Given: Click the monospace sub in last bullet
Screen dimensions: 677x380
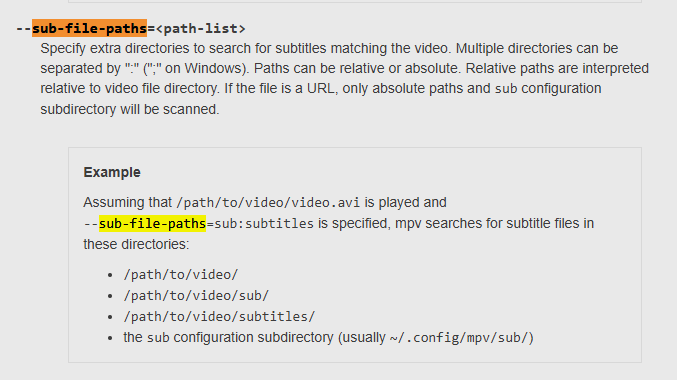Looking at the screenshot, I should [158, 338].
